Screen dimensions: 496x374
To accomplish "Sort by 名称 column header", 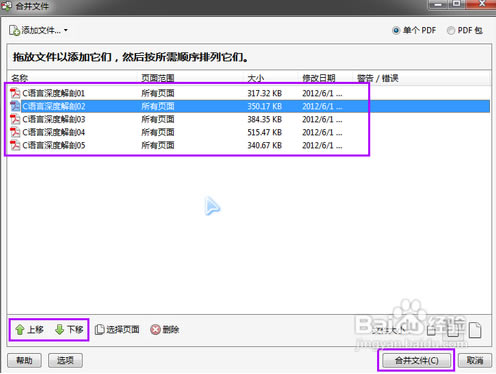I will pyautogui.click(x=19, y=78).
